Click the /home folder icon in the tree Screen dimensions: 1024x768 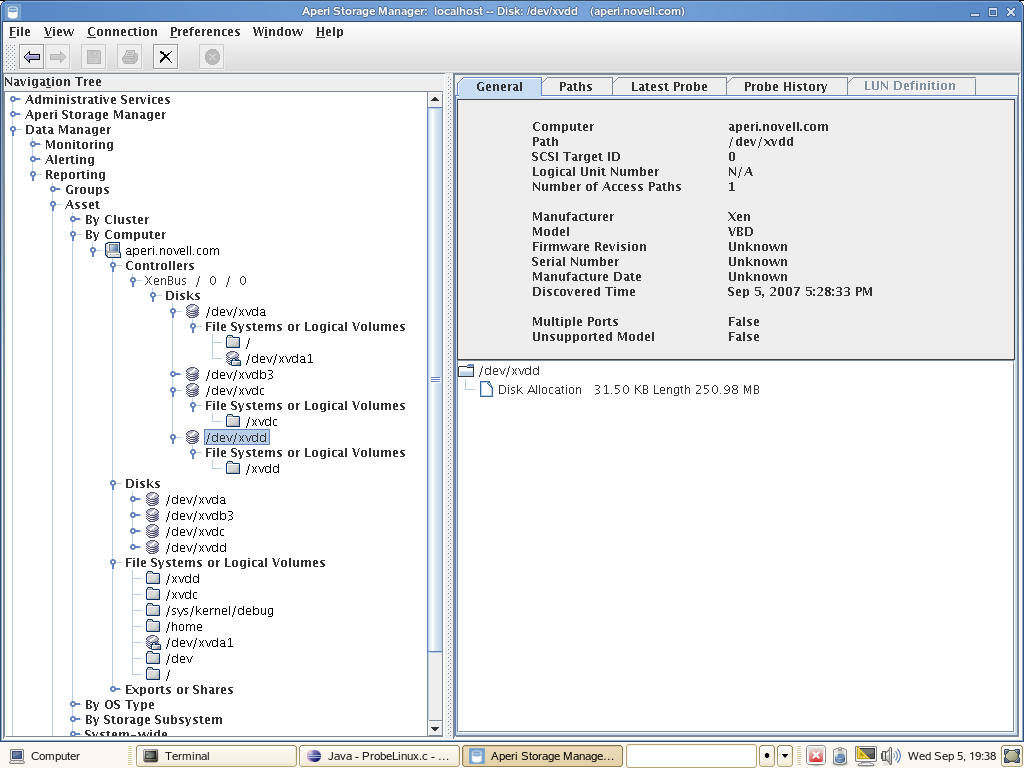(x=153, y=626)
